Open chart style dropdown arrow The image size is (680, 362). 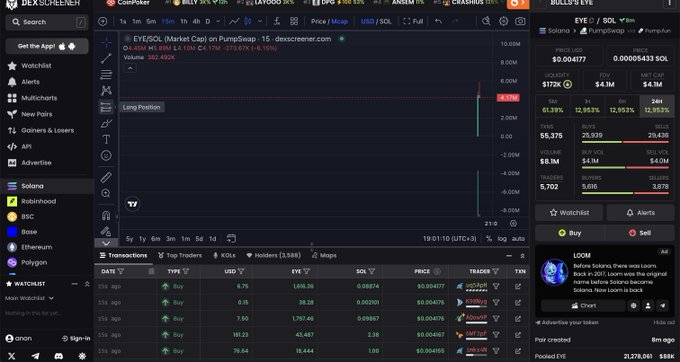(260, 21)
